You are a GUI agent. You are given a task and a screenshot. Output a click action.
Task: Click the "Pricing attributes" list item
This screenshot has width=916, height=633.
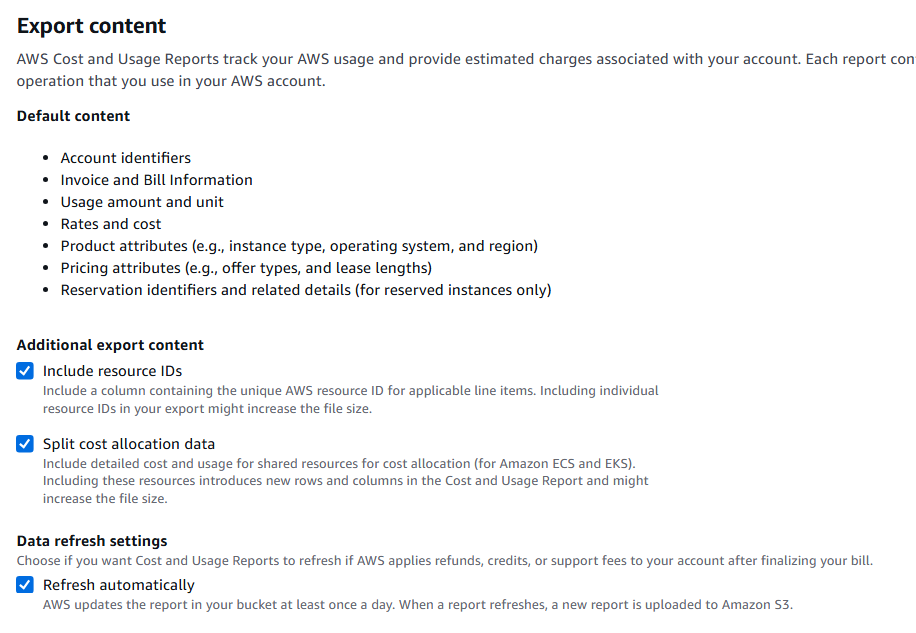pos(246,268)
